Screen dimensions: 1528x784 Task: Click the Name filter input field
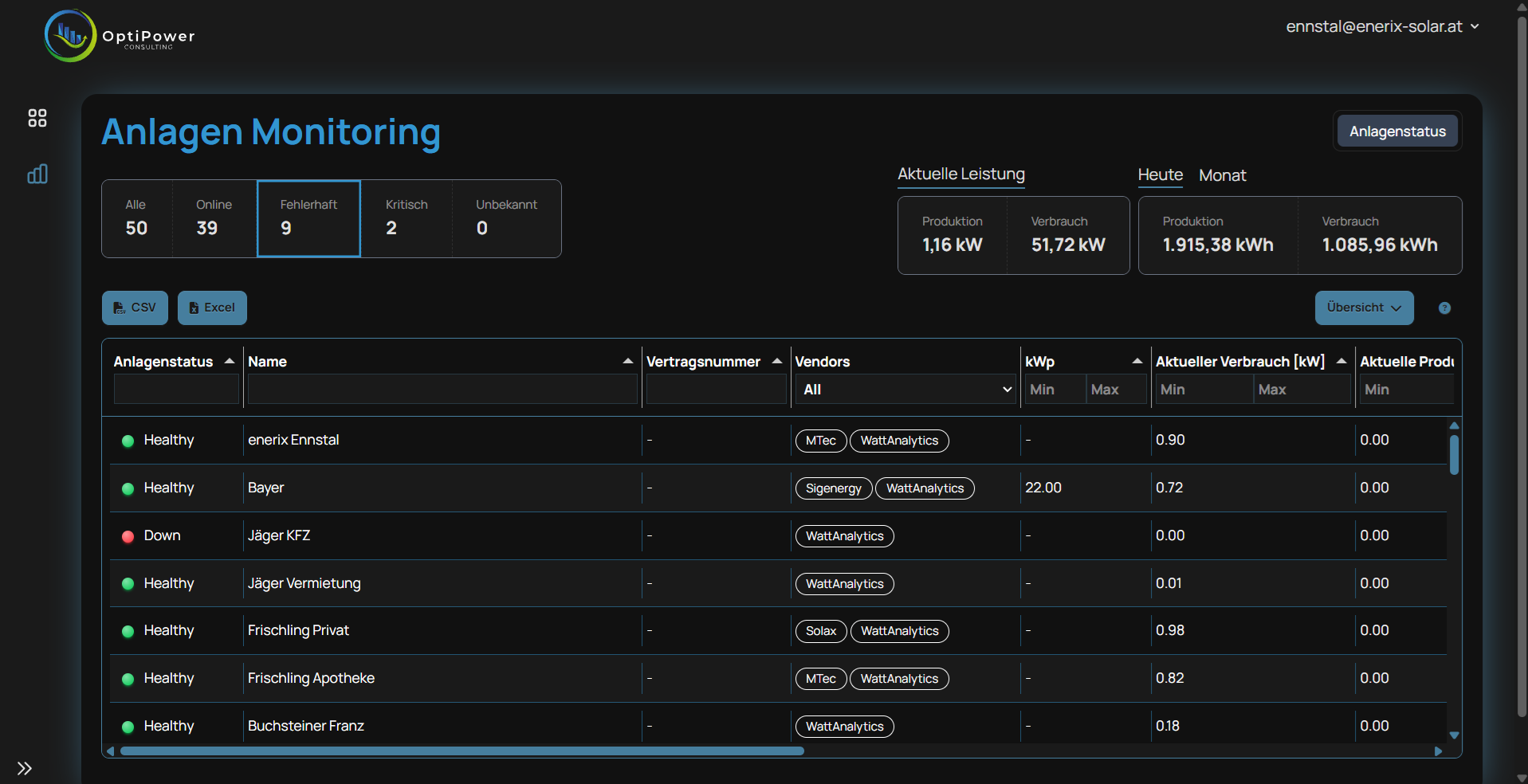442,390
